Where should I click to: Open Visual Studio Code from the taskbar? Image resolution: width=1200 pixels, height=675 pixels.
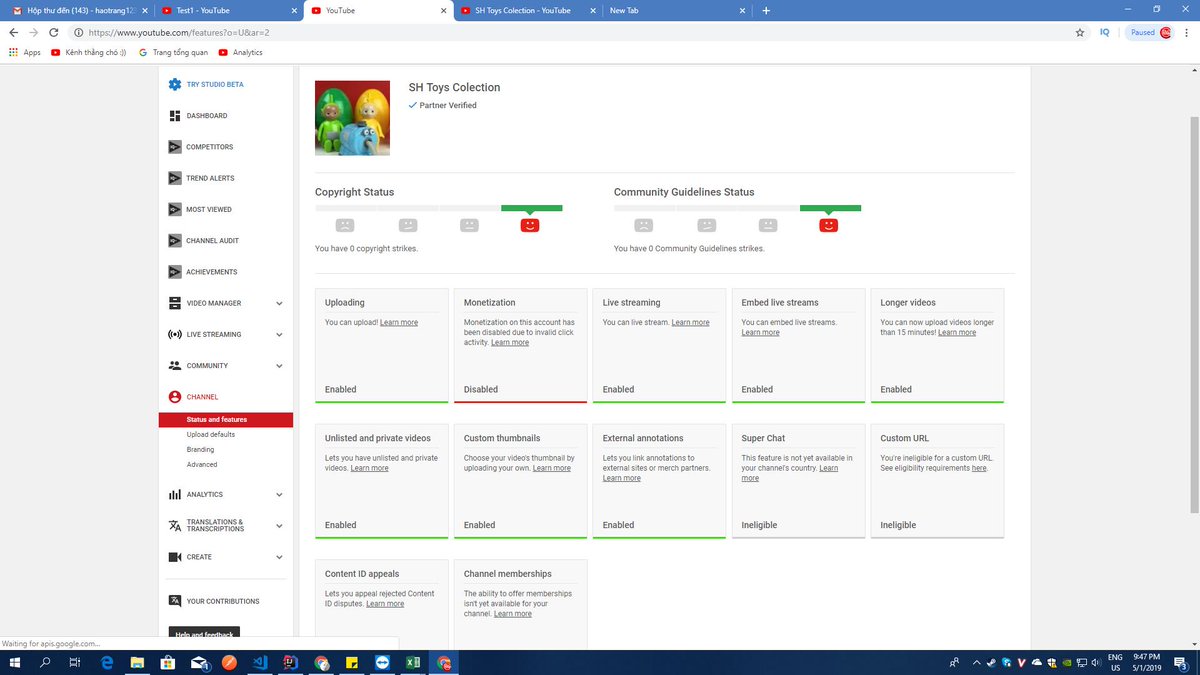pos(259,662)
